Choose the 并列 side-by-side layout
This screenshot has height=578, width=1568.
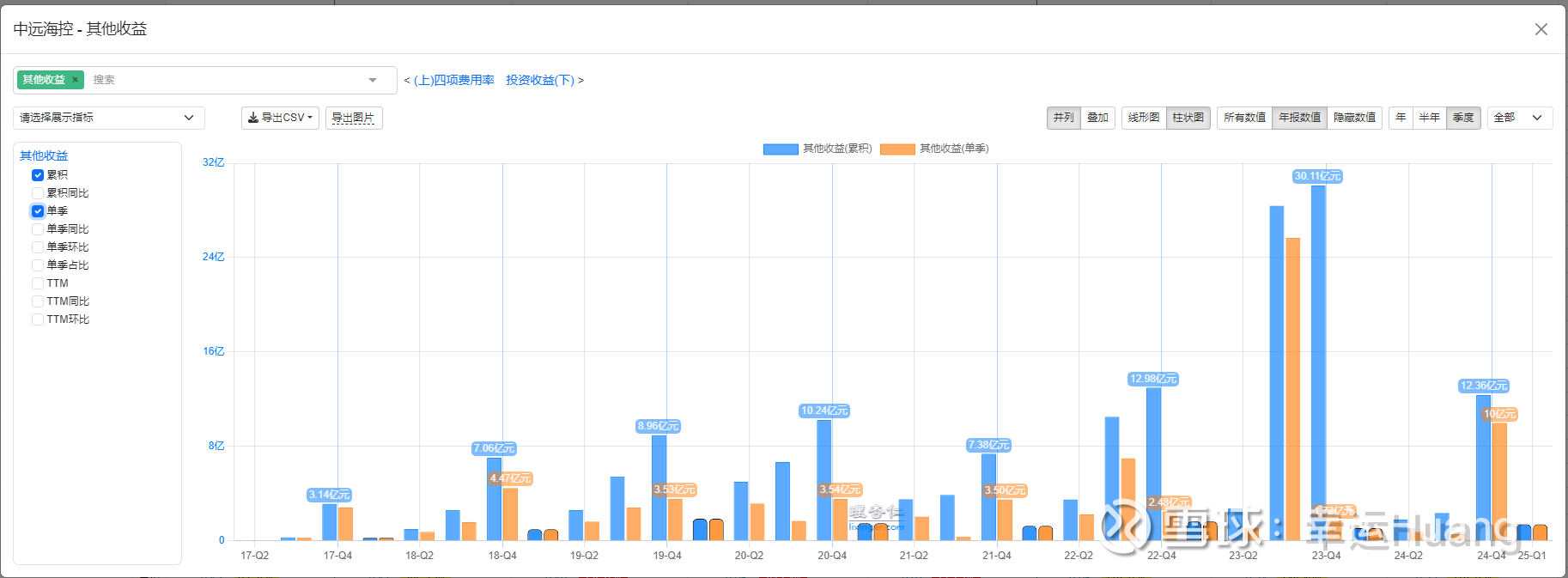coord(1063,118)
